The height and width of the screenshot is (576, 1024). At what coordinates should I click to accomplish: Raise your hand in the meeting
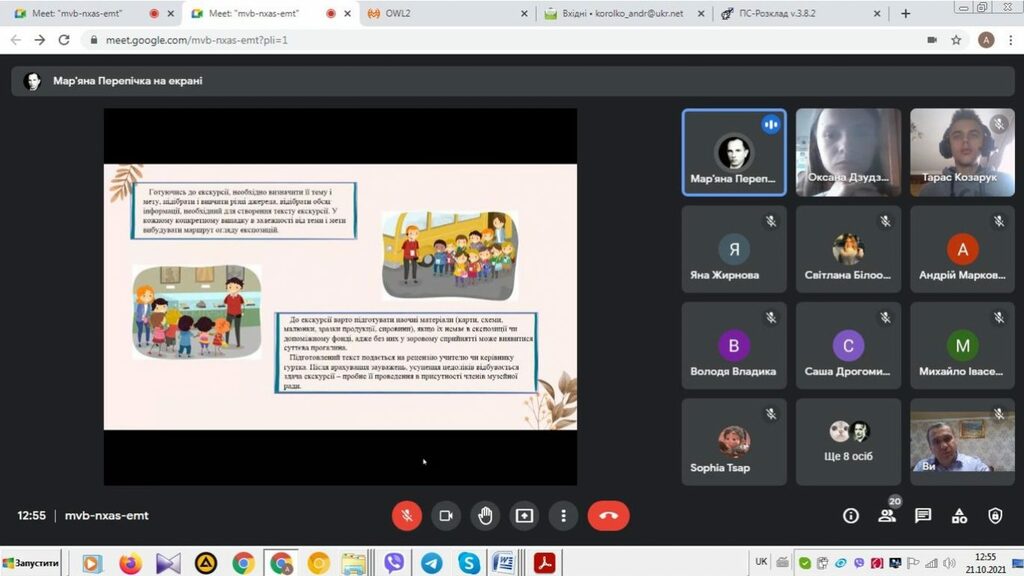pos(485,515)
